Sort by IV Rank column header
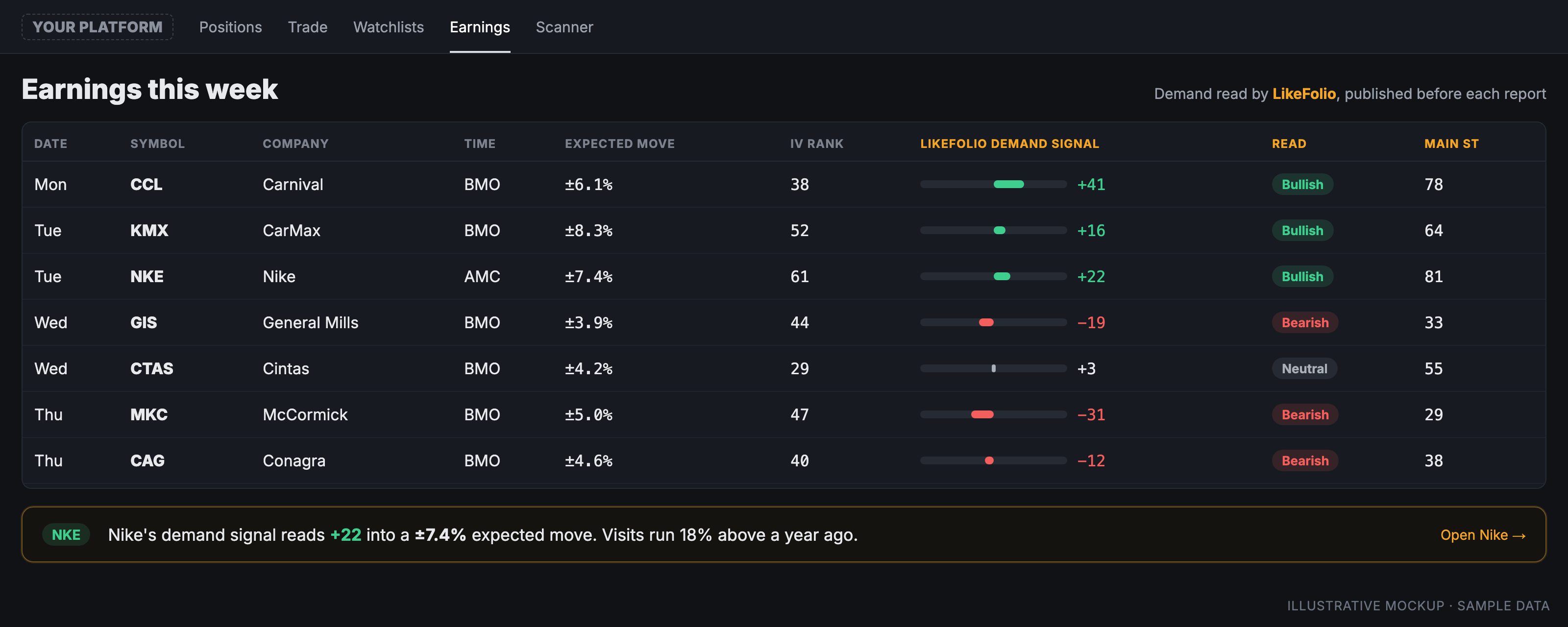The image size is (1568, 627). (x=816, y=144)
